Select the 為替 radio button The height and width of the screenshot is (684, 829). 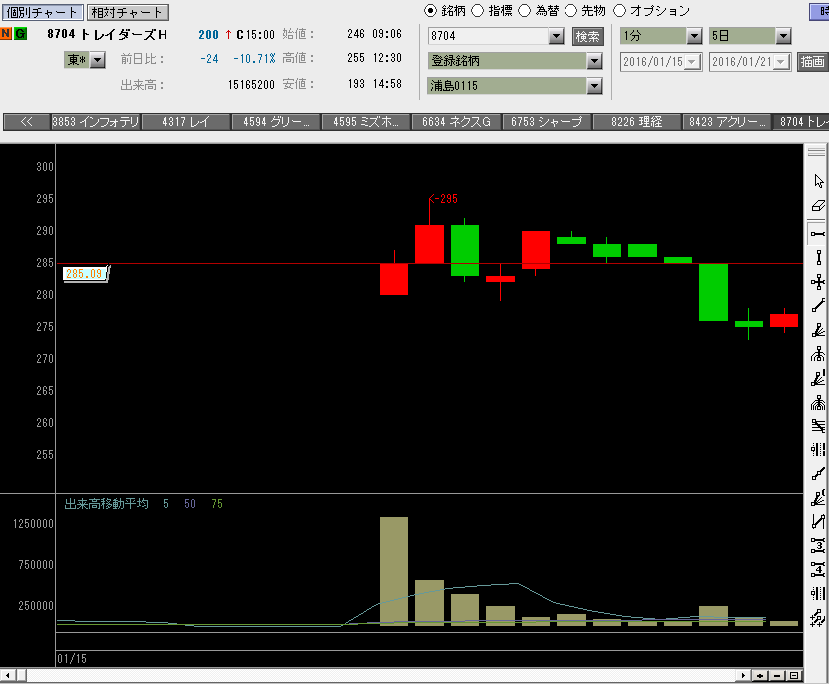524,11
